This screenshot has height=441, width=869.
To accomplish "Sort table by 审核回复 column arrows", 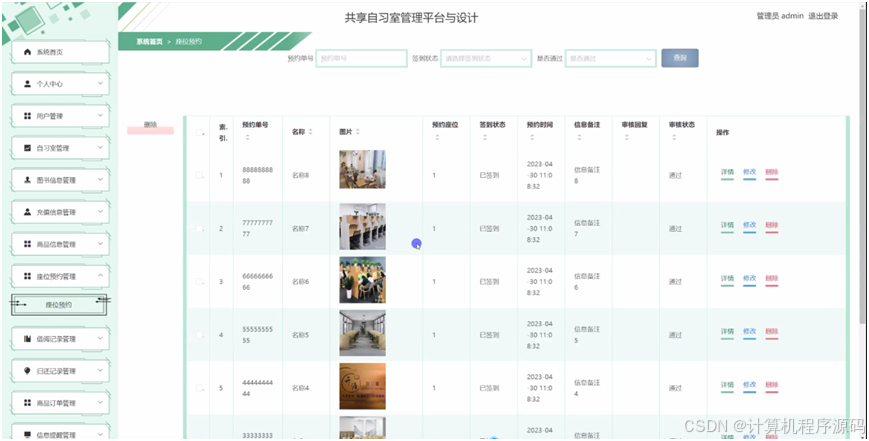I will (627, 137).
